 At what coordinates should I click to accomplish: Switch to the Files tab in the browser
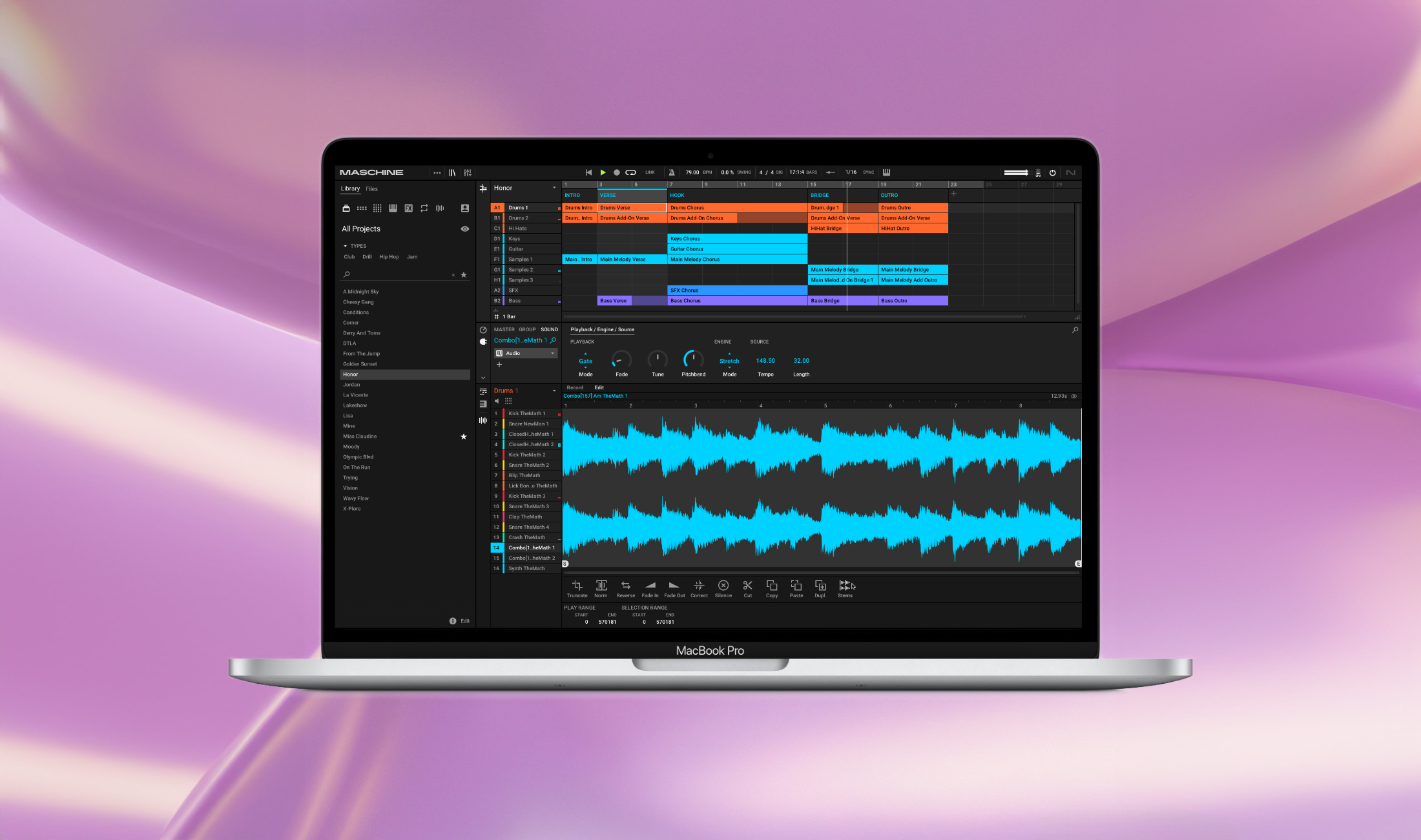click(371, 189)
